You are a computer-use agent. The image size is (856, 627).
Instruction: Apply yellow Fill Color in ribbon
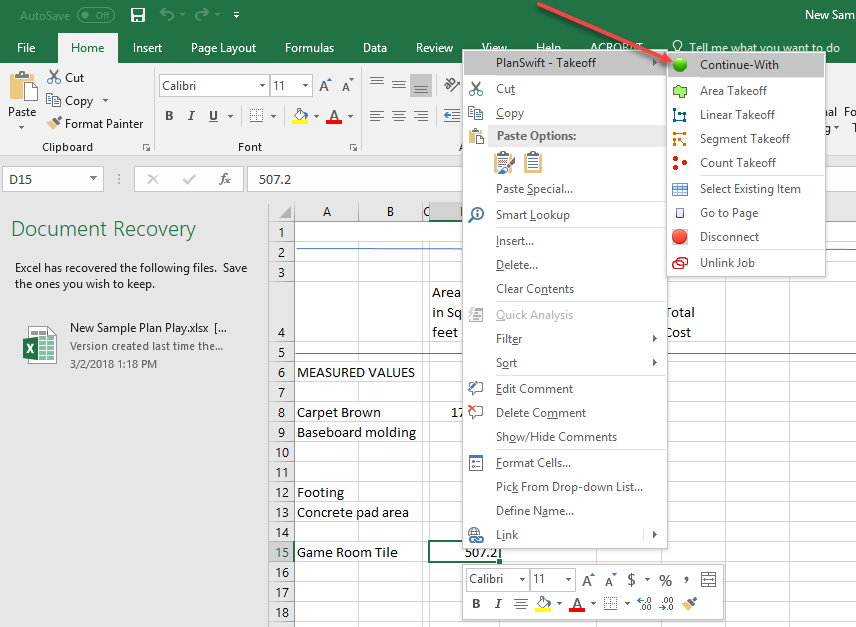pos(300,116)
